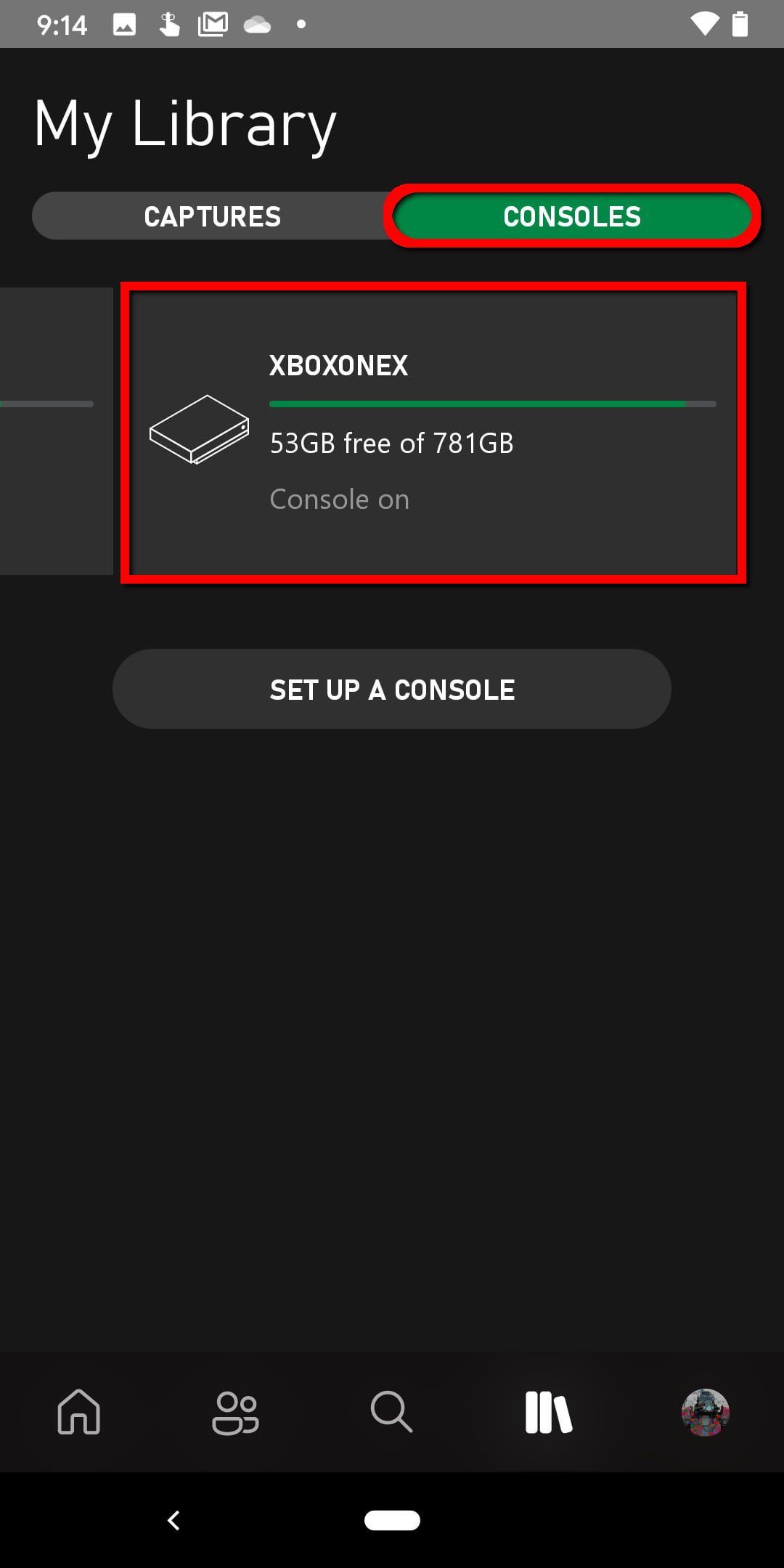This screenshot has height=1568, width=784.
Task: Tap the XBOXONEX console name
Action: point(338,366)
